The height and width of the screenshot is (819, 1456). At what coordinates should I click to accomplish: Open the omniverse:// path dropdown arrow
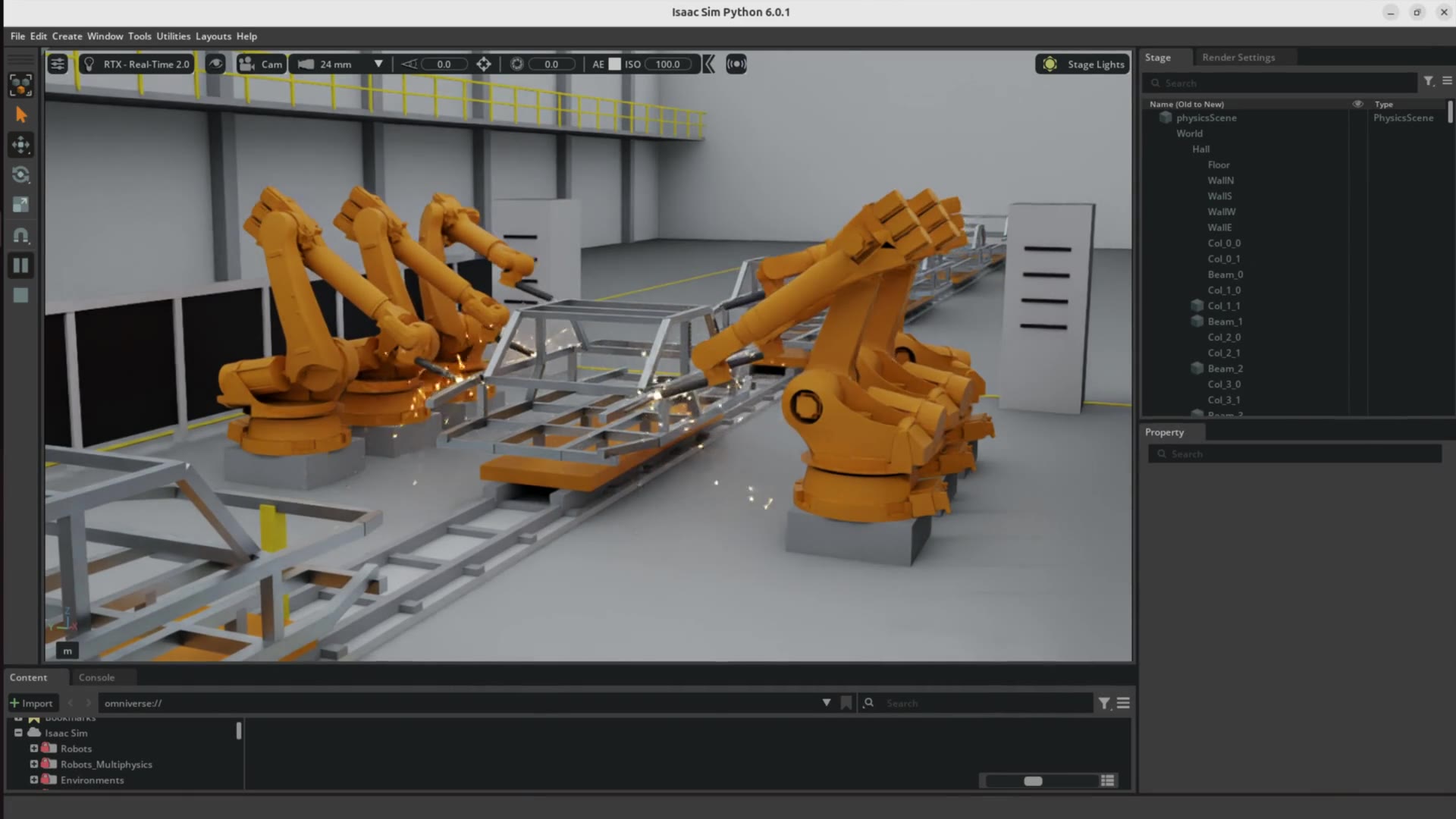coord(827,704)
